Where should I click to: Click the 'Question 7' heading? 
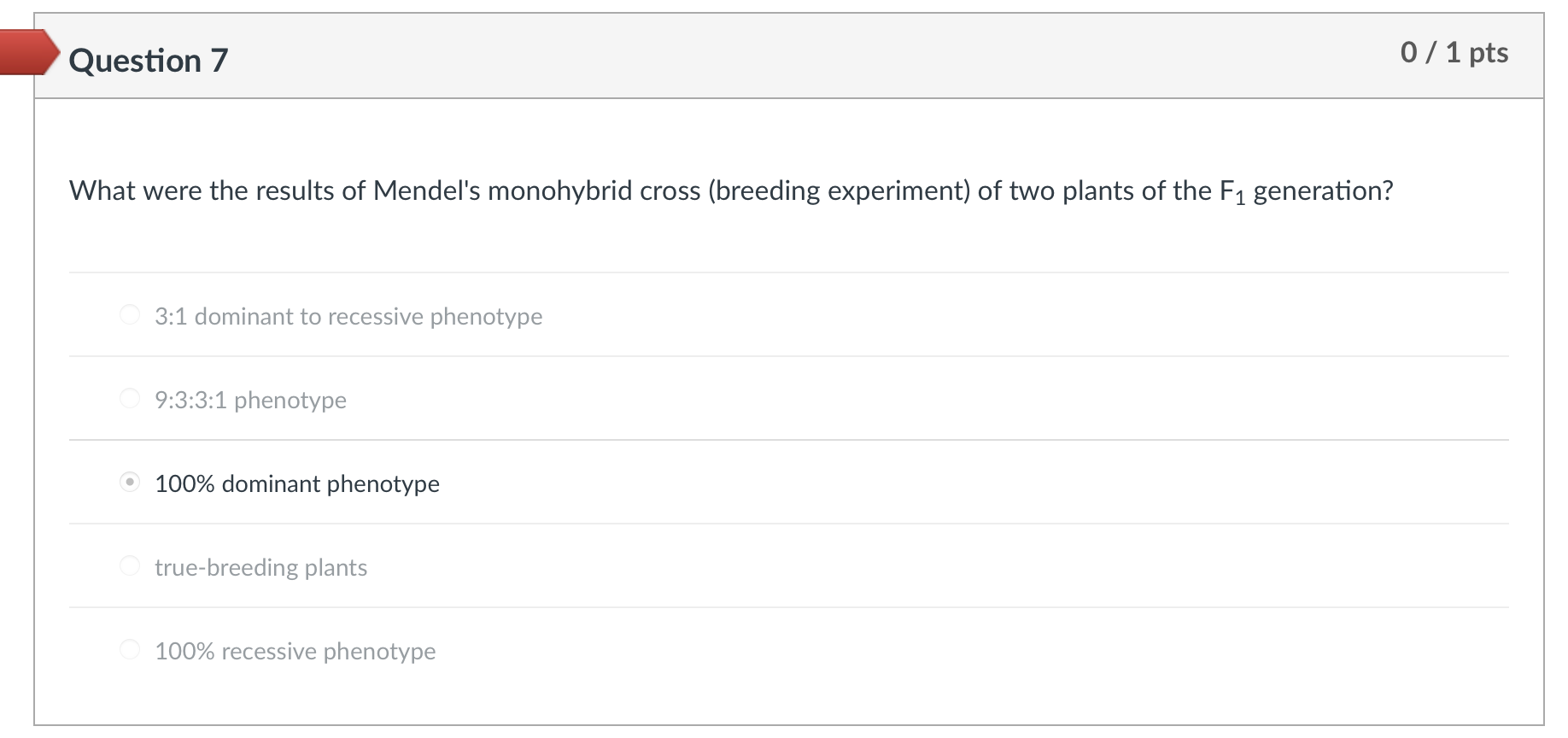pyautogui.click(x=149, y=61)
